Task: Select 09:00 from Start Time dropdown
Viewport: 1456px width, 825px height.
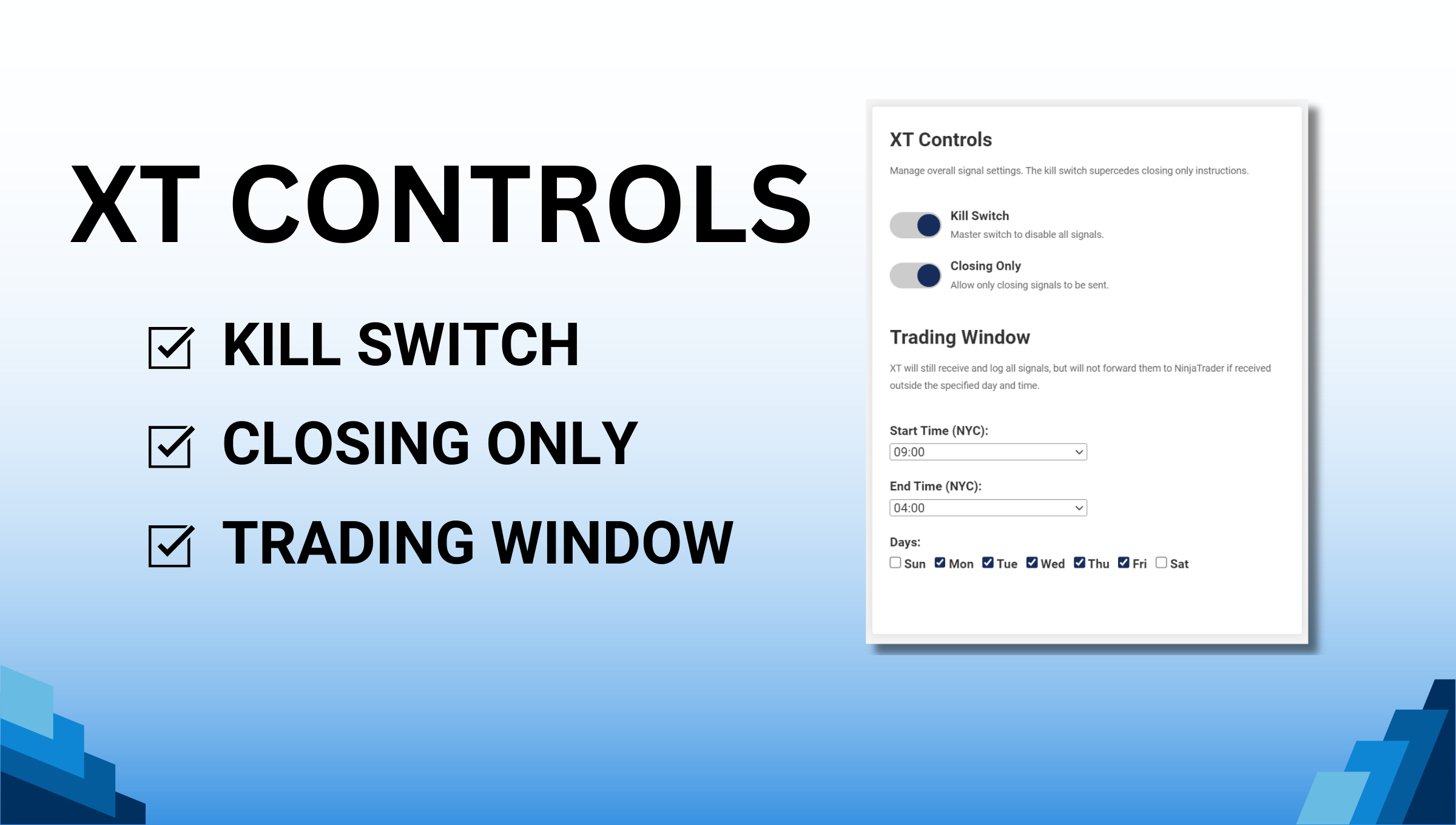Action: 986,452
